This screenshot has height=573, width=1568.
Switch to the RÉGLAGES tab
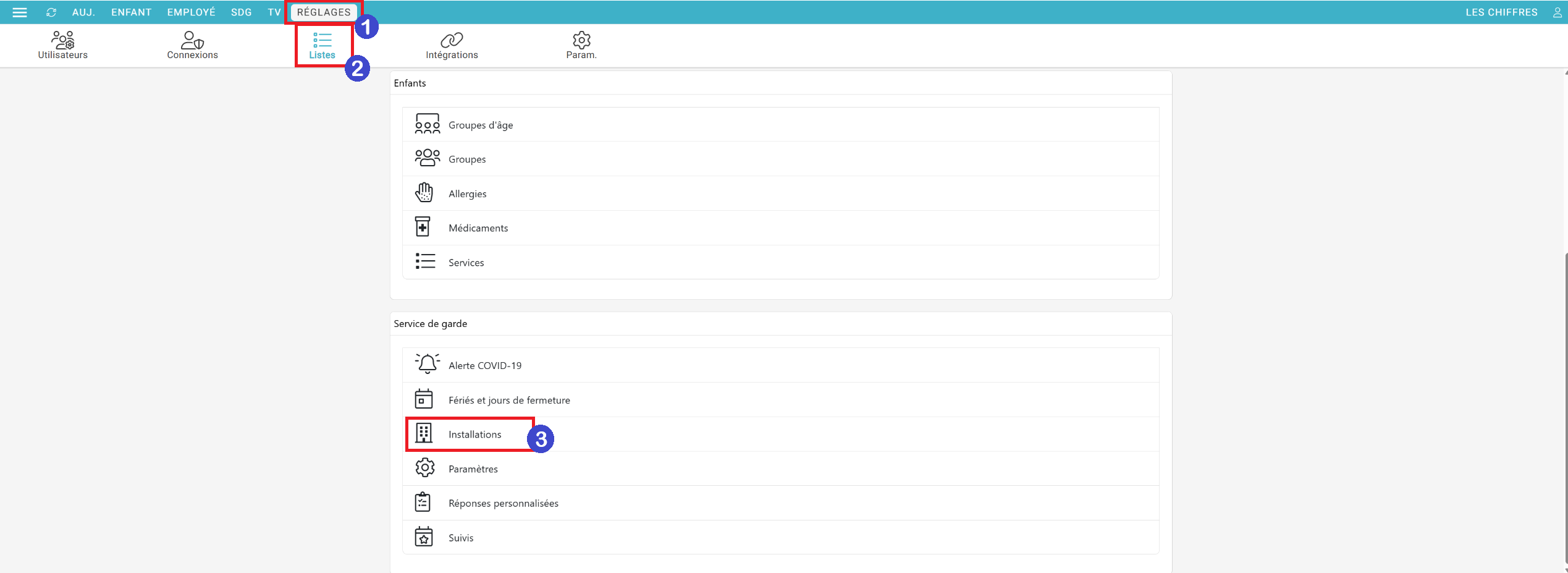click(324, 12)
